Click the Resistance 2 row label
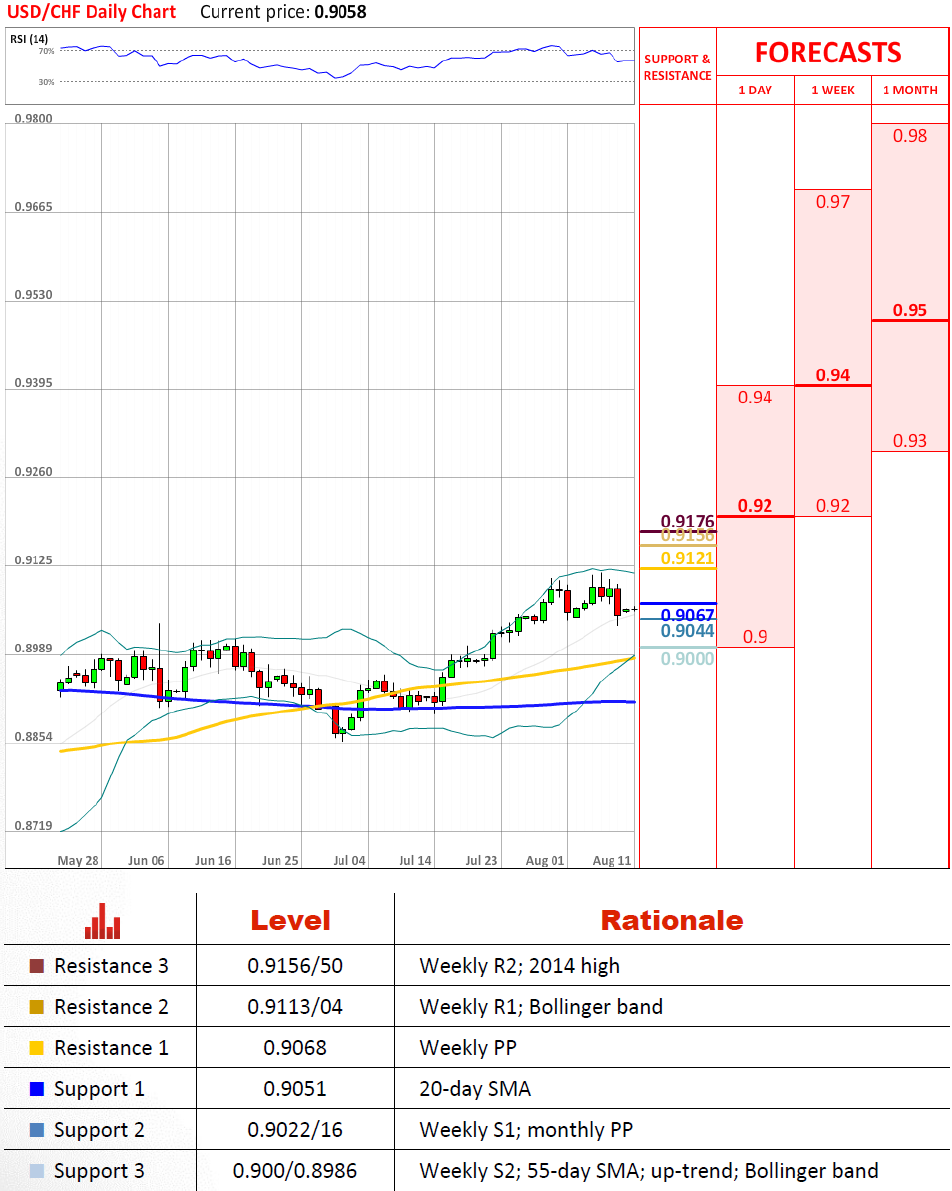 [112, 1007]
